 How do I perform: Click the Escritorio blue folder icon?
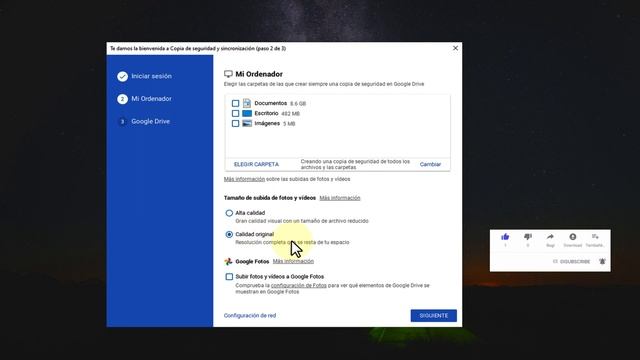[x=247, y=113]
